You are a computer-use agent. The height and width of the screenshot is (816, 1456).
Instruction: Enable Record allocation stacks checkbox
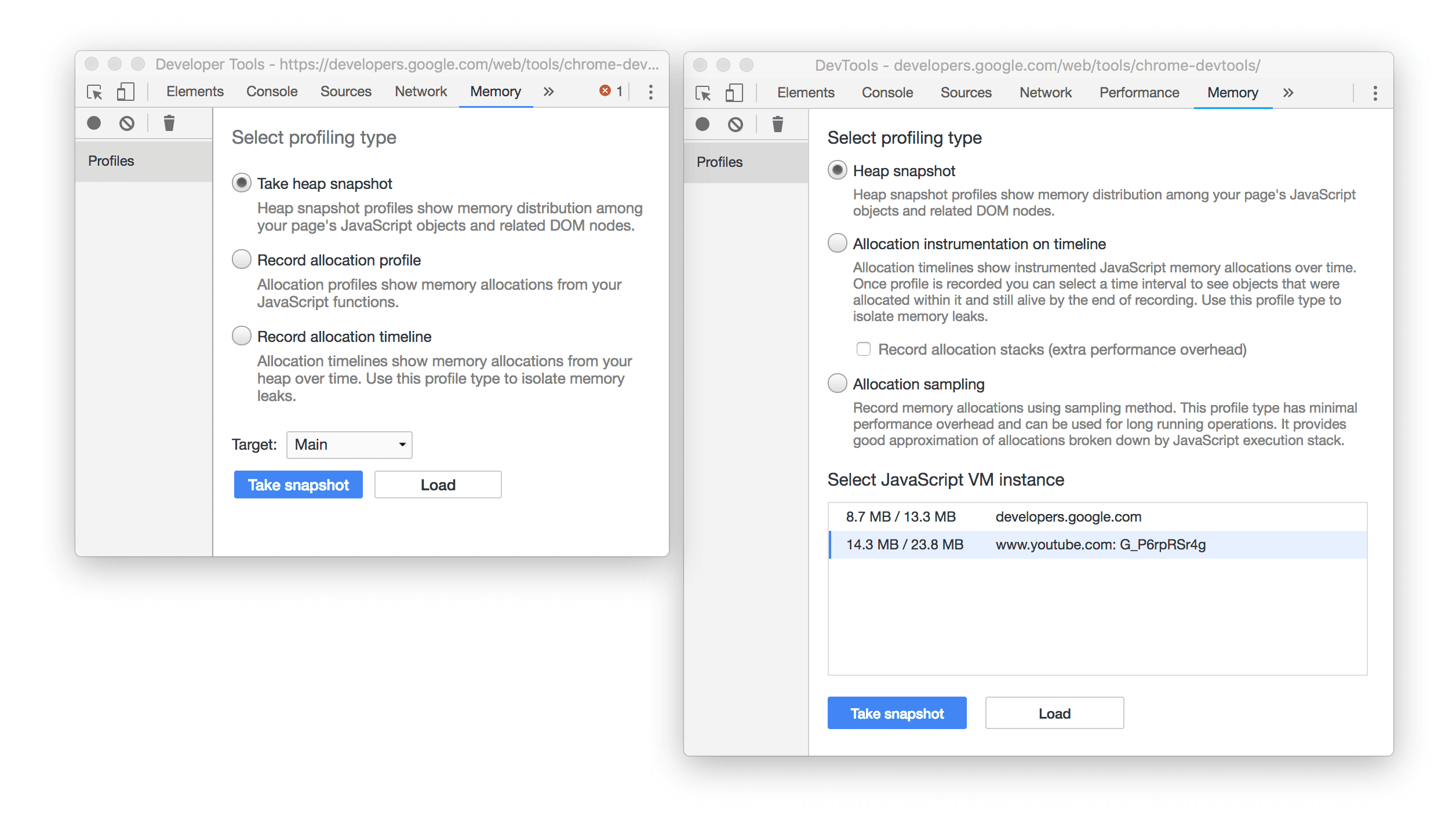point(862,349)
